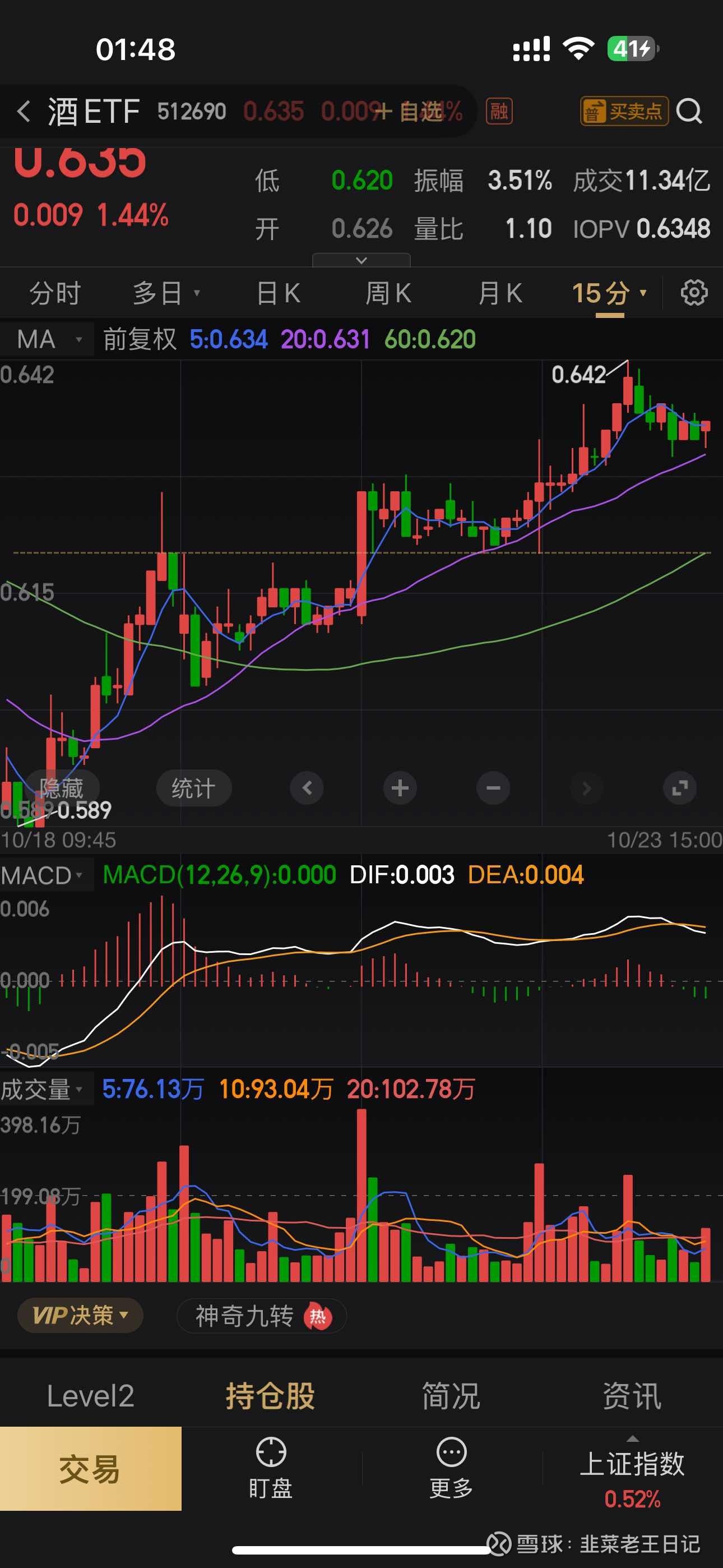Move chart right with arrow button
723x1568 pixels.
(x=586, y=788)
